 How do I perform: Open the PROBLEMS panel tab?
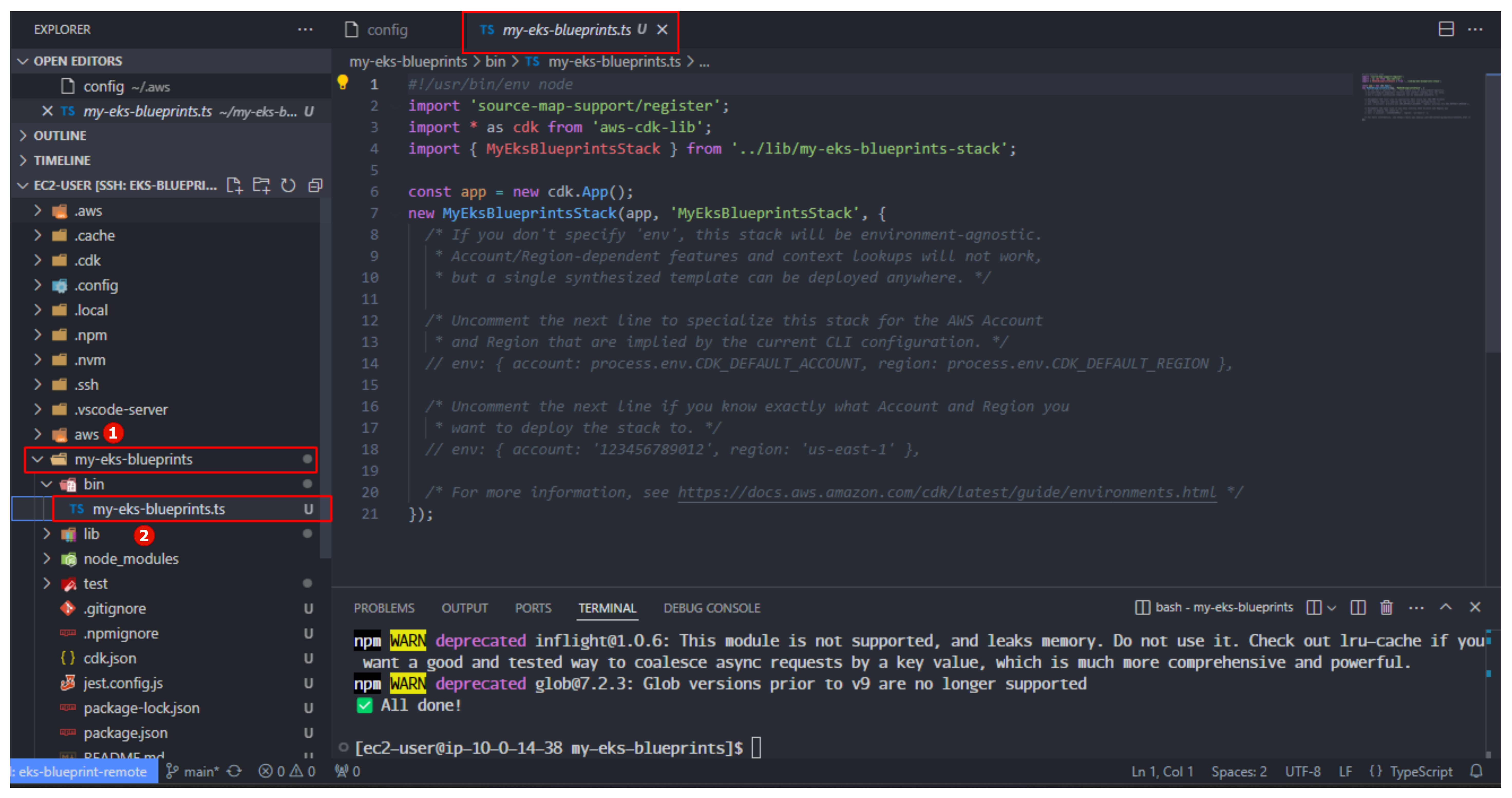[384, 608]
